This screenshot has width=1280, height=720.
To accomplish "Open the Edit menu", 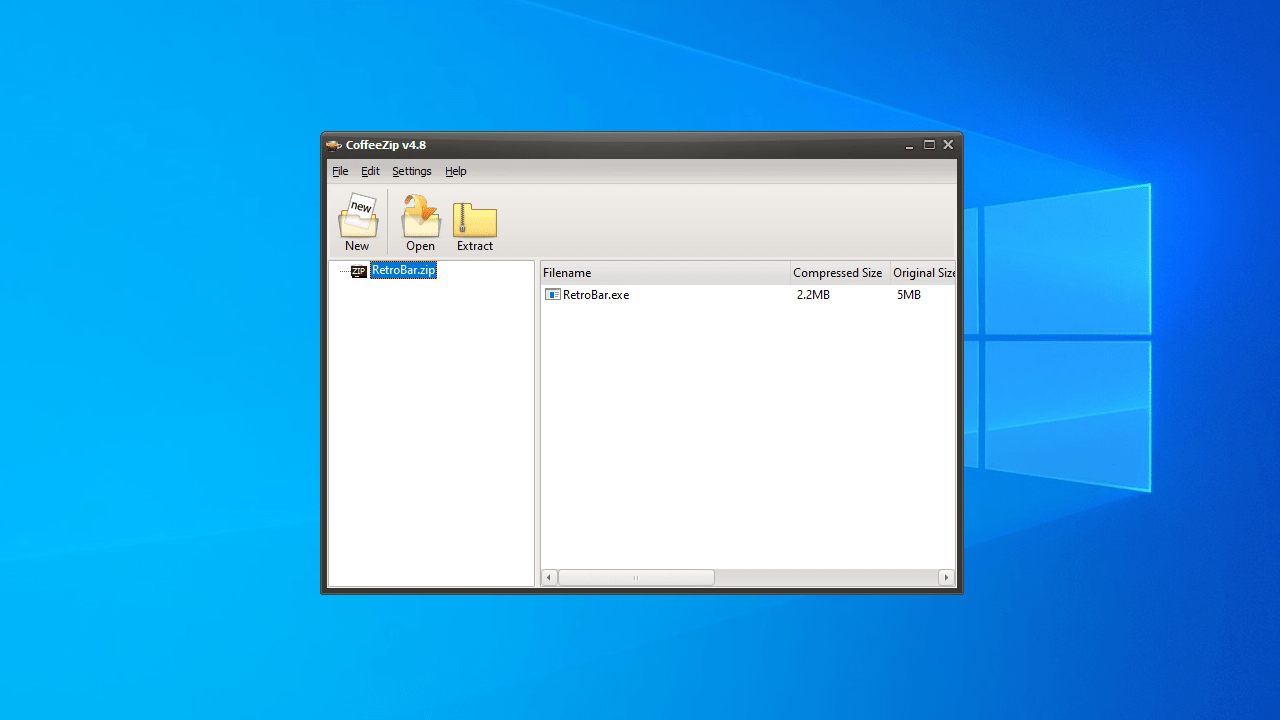I will 370,171.
